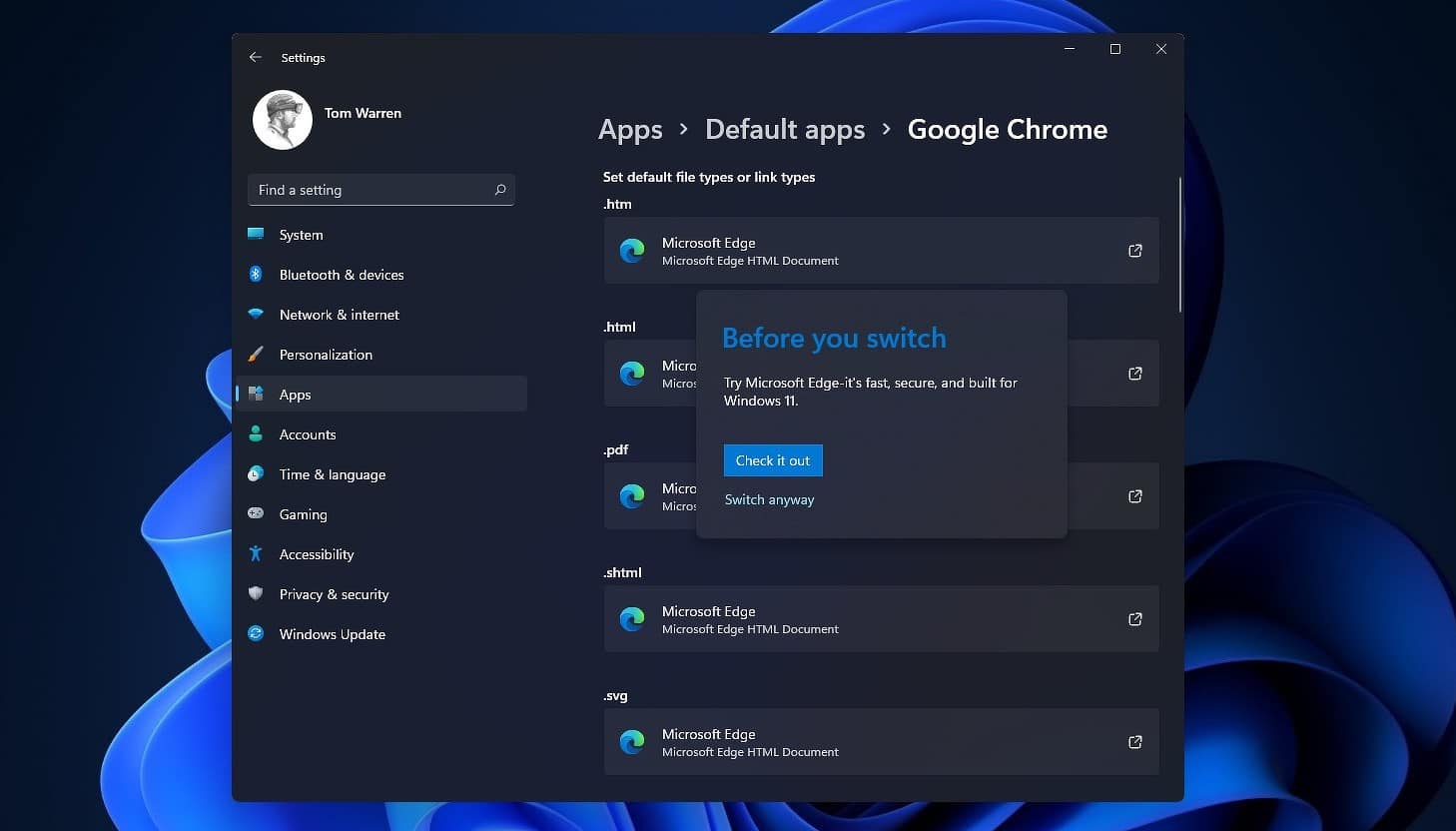
Task: Click the Check it out button
Action: [773, 460]
